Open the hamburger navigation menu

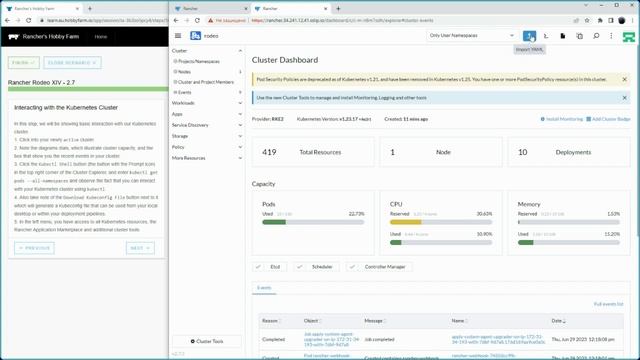point(178,36)
